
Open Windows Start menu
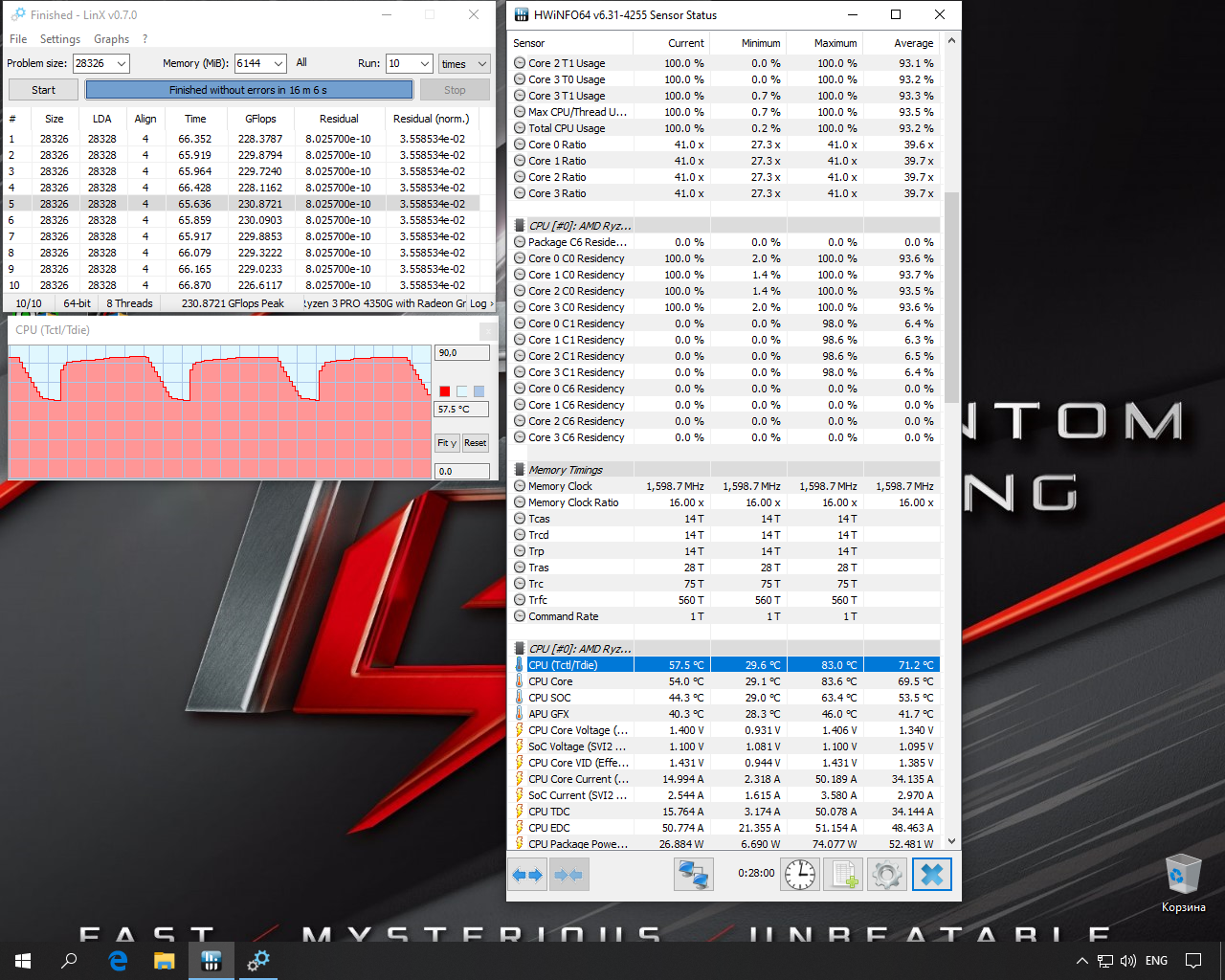click(23, 961)
